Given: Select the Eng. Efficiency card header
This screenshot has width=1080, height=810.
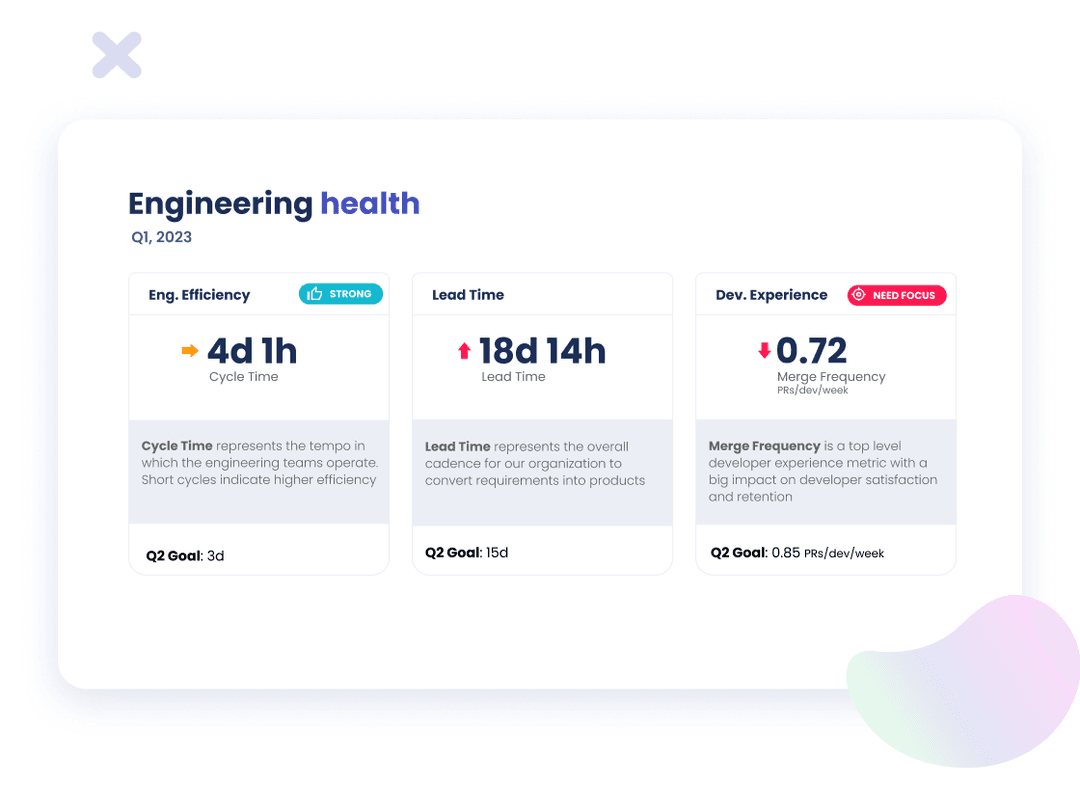Looking at the screenshot, I should pyautogui.click(x=199, y=295).
